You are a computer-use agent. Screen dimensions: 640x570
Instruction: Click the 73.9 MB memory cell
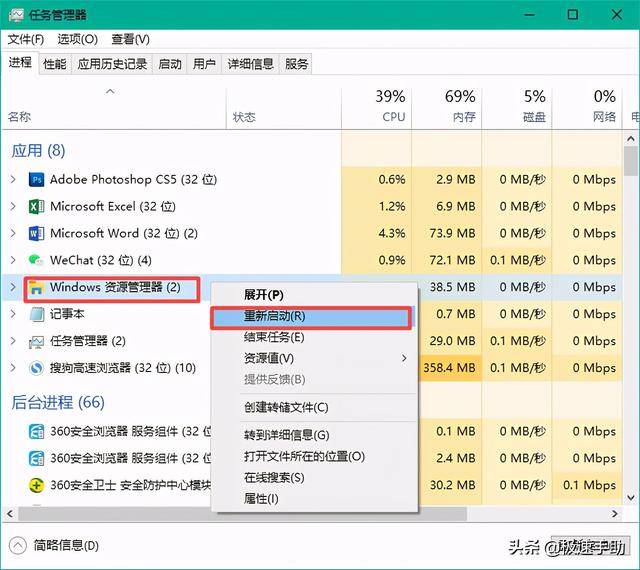[447, 233]
